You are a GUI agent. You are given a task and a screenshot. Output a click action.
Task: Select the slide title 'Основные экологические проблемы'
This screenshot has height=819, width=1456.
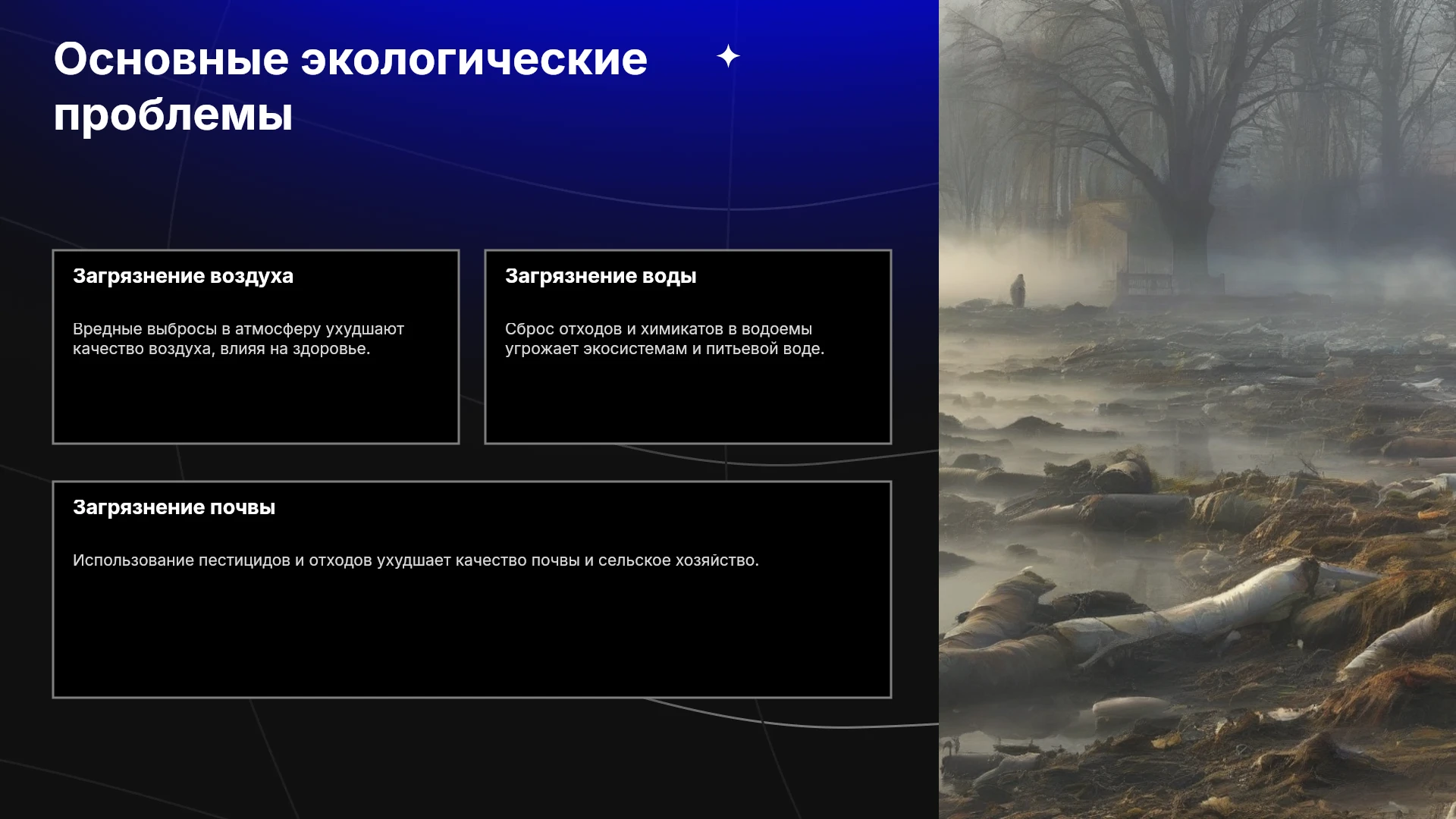click(350, 86)
